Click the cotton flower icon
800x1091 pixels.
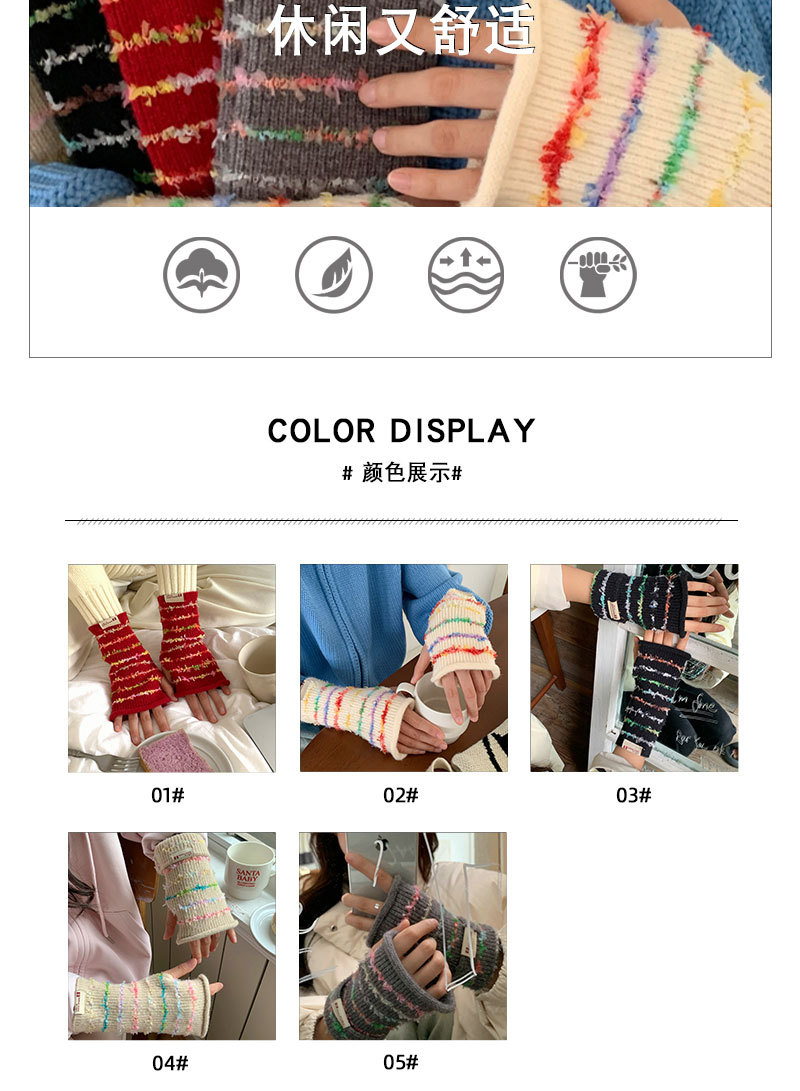(x=202, y=275)
